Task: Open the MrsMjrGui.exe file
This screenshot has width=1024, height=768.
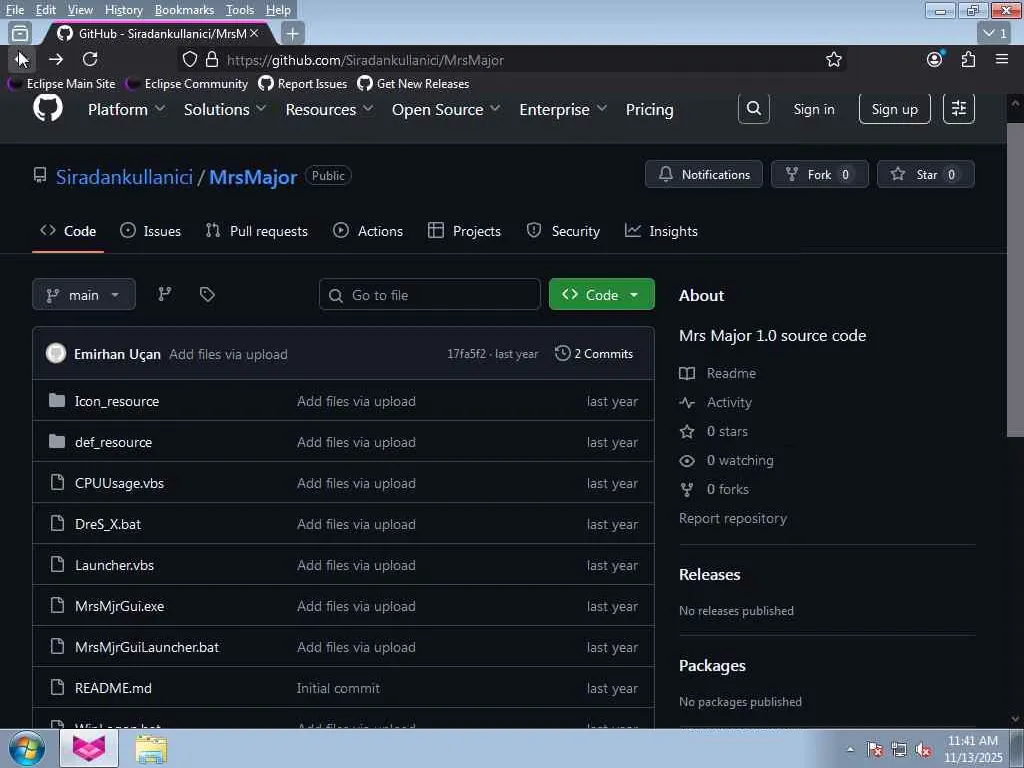Action: click(120, 606)
